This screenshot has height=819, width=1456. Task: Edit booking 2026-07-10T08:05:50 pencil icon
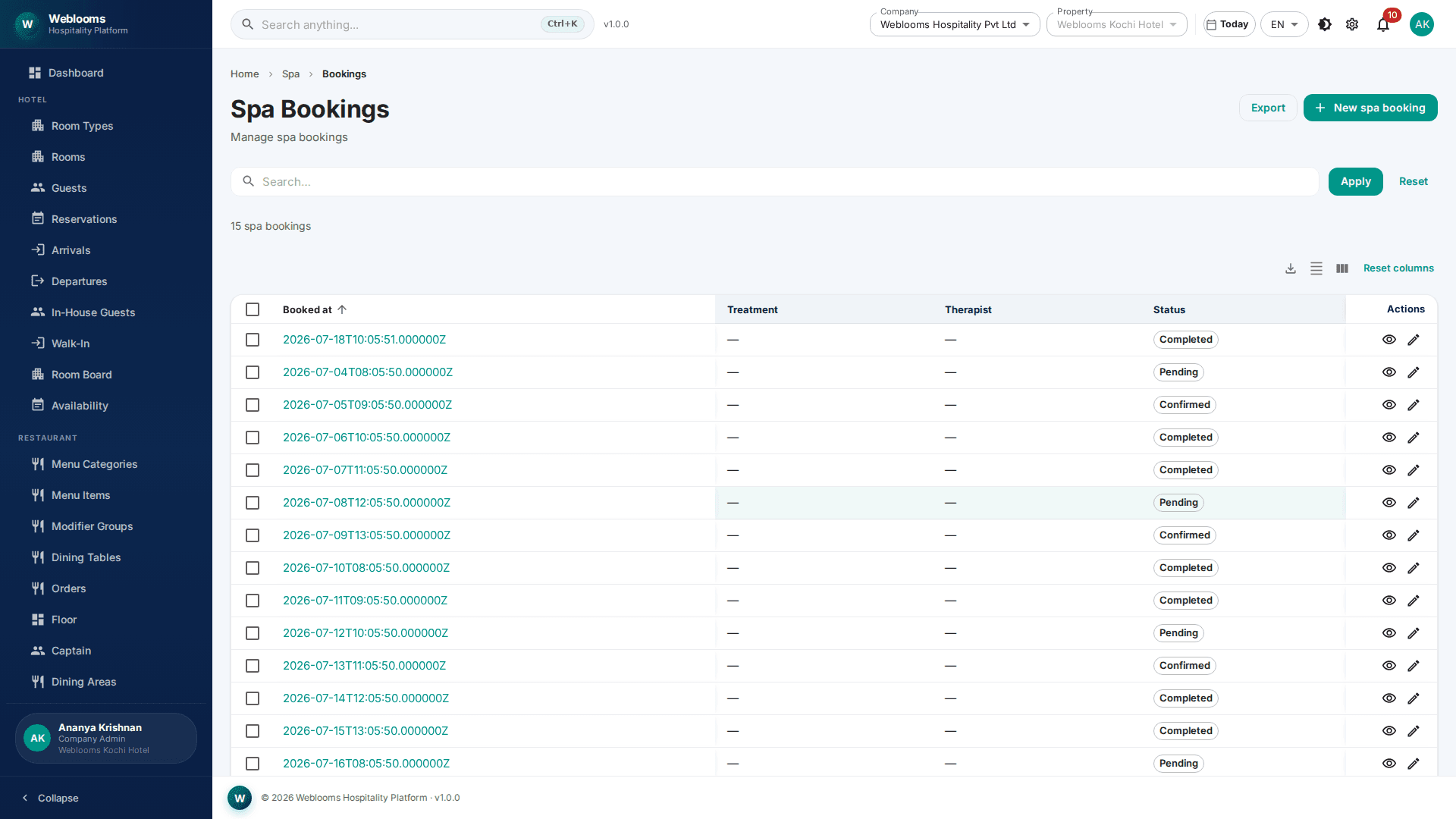1414,568
